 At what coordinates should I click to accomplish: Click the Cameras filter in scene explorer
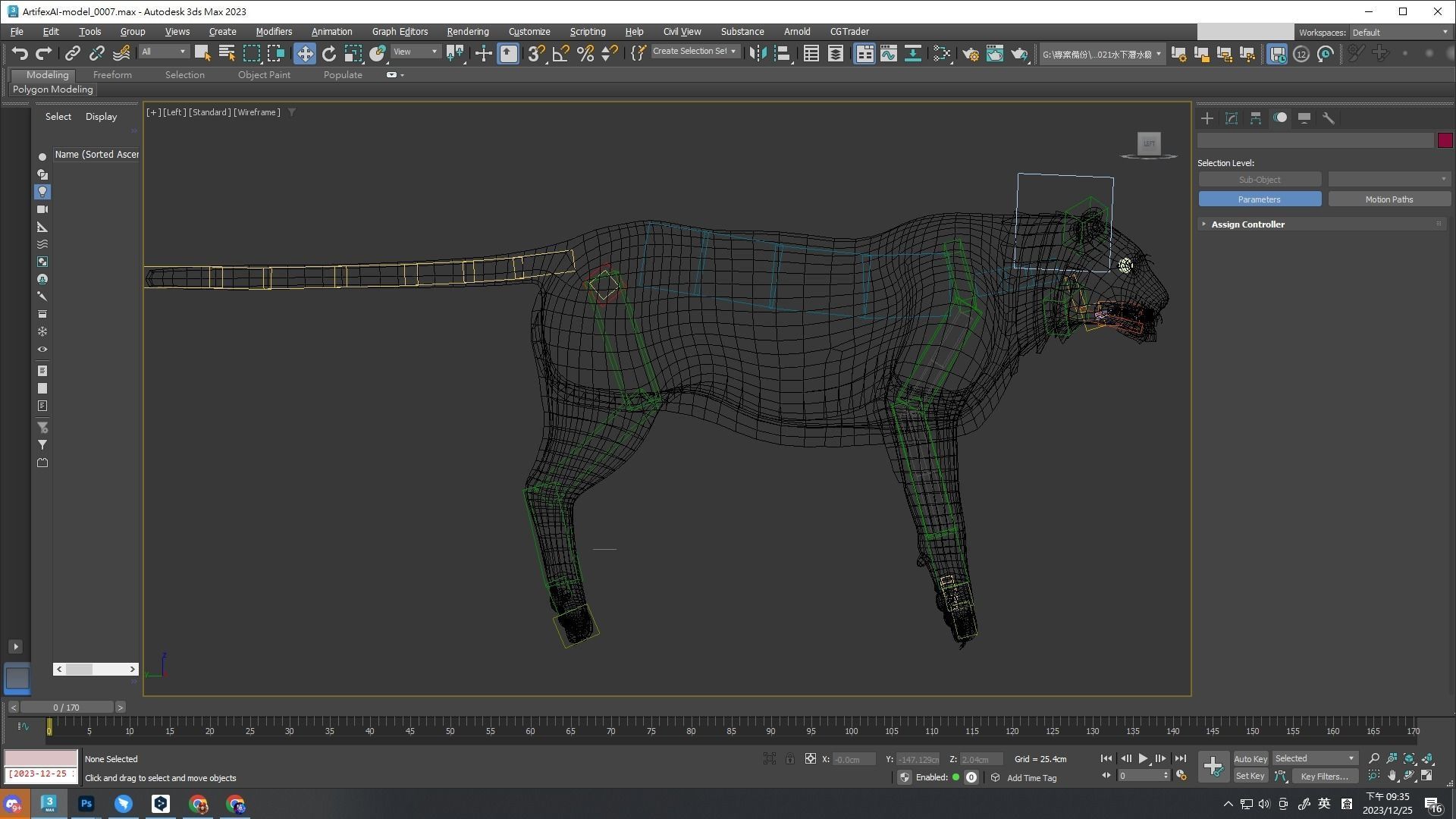[x=42, y=209]
